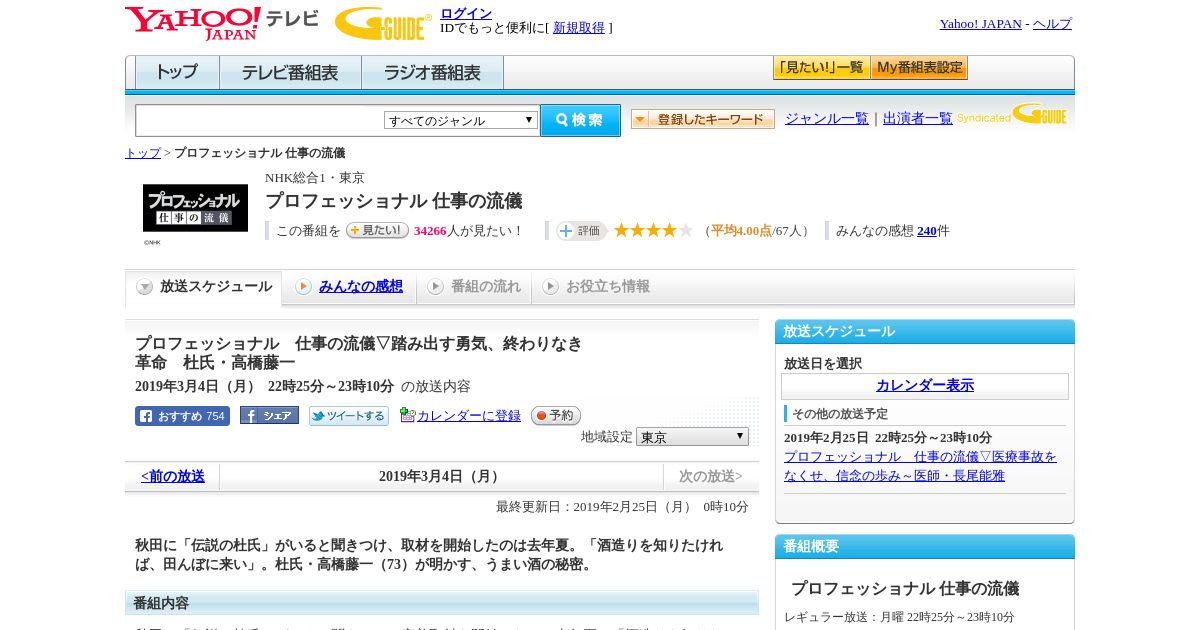Click the 番組概要 panel header
The image size is (1200, 630).
point(925,547)
